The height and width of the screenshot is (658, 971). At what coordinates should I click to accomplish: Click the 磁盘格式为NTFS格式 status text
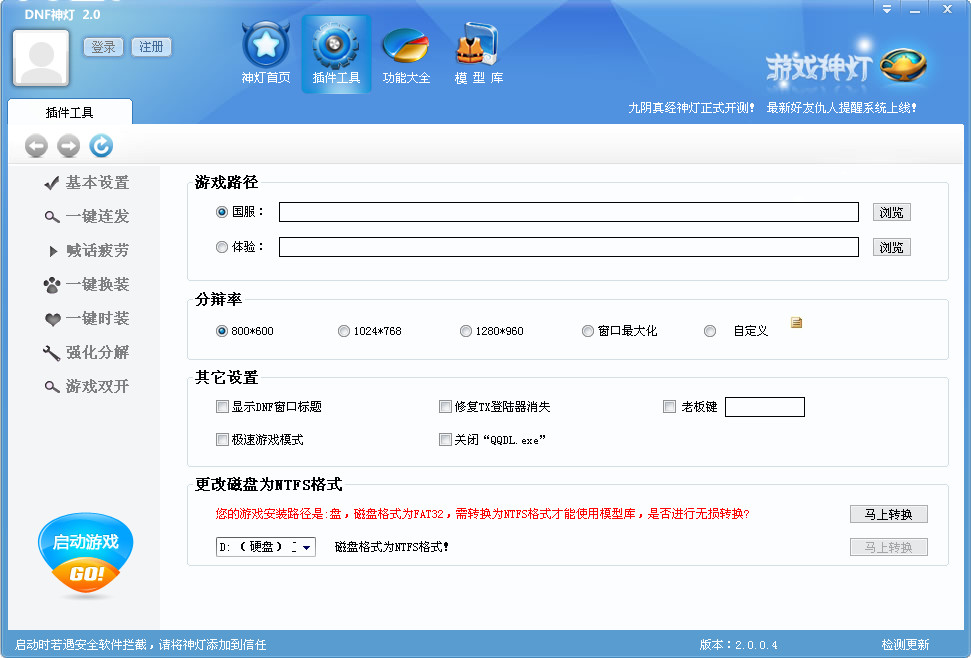point(391,547)
